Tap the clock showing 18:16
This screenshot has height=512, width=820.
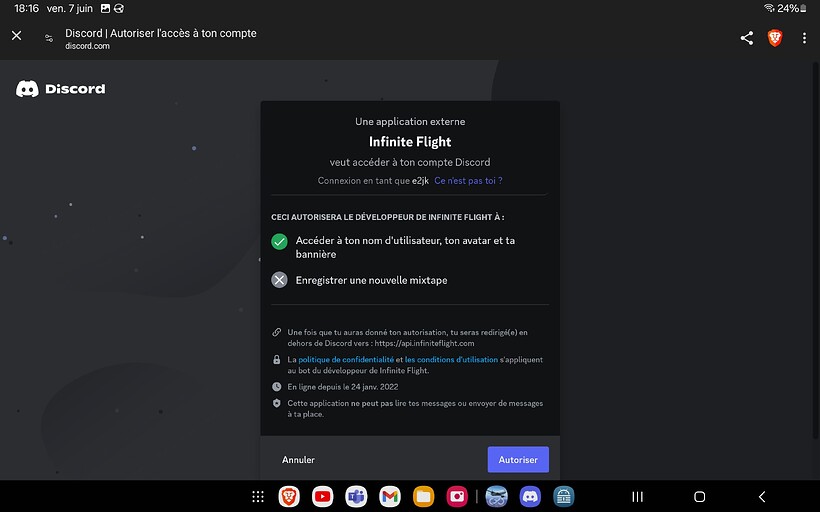pyautogui.click(x=26, y=8)
